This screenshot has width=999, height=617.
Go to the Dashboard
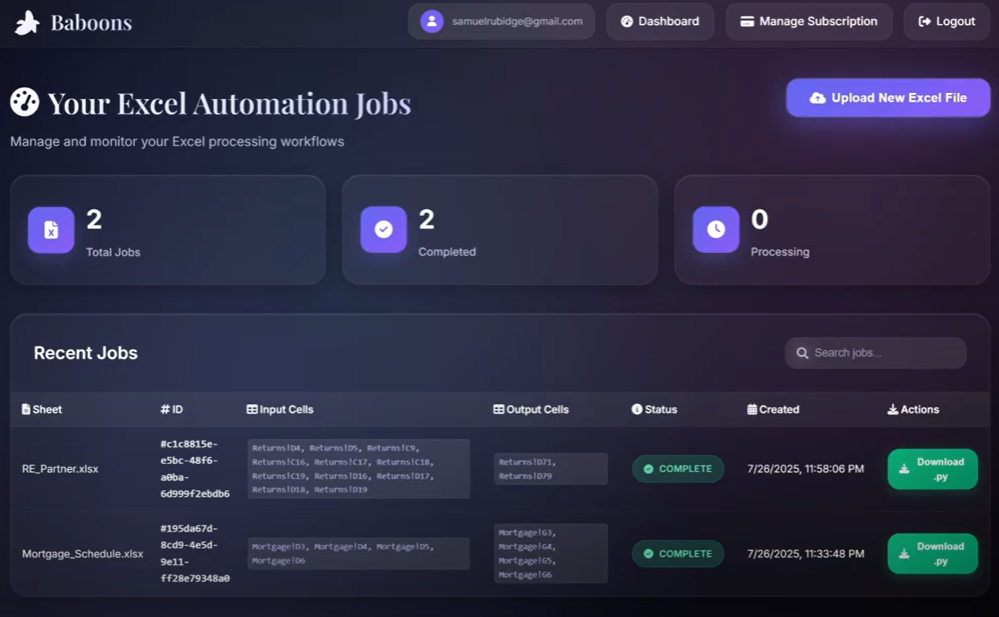point(660,21)
